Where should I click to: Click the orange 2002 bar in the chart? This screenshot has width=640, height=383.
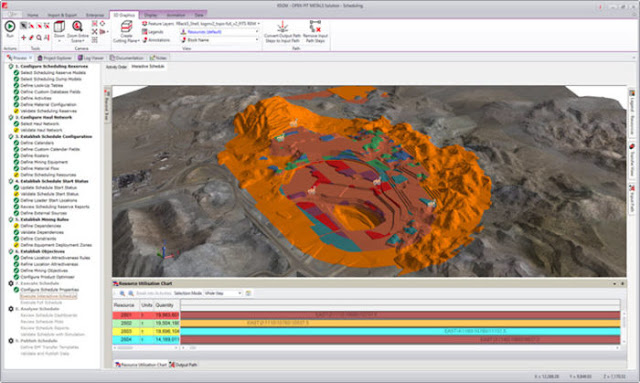(x=400, y=323)
